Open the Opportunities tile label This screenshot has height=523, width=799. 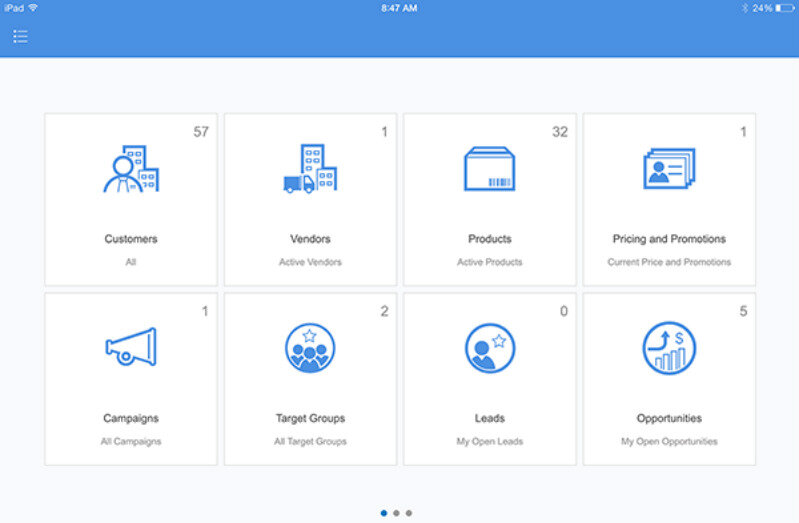[669, 418]
